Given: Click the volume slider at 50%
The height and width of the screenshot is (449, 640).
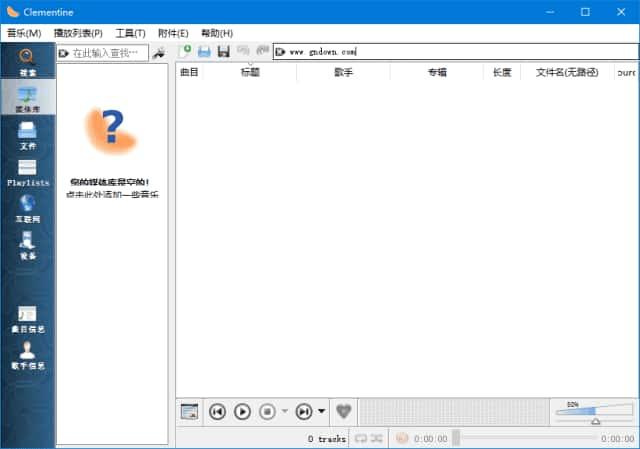Looking at the screenshot, I should [x=595, y=414].
